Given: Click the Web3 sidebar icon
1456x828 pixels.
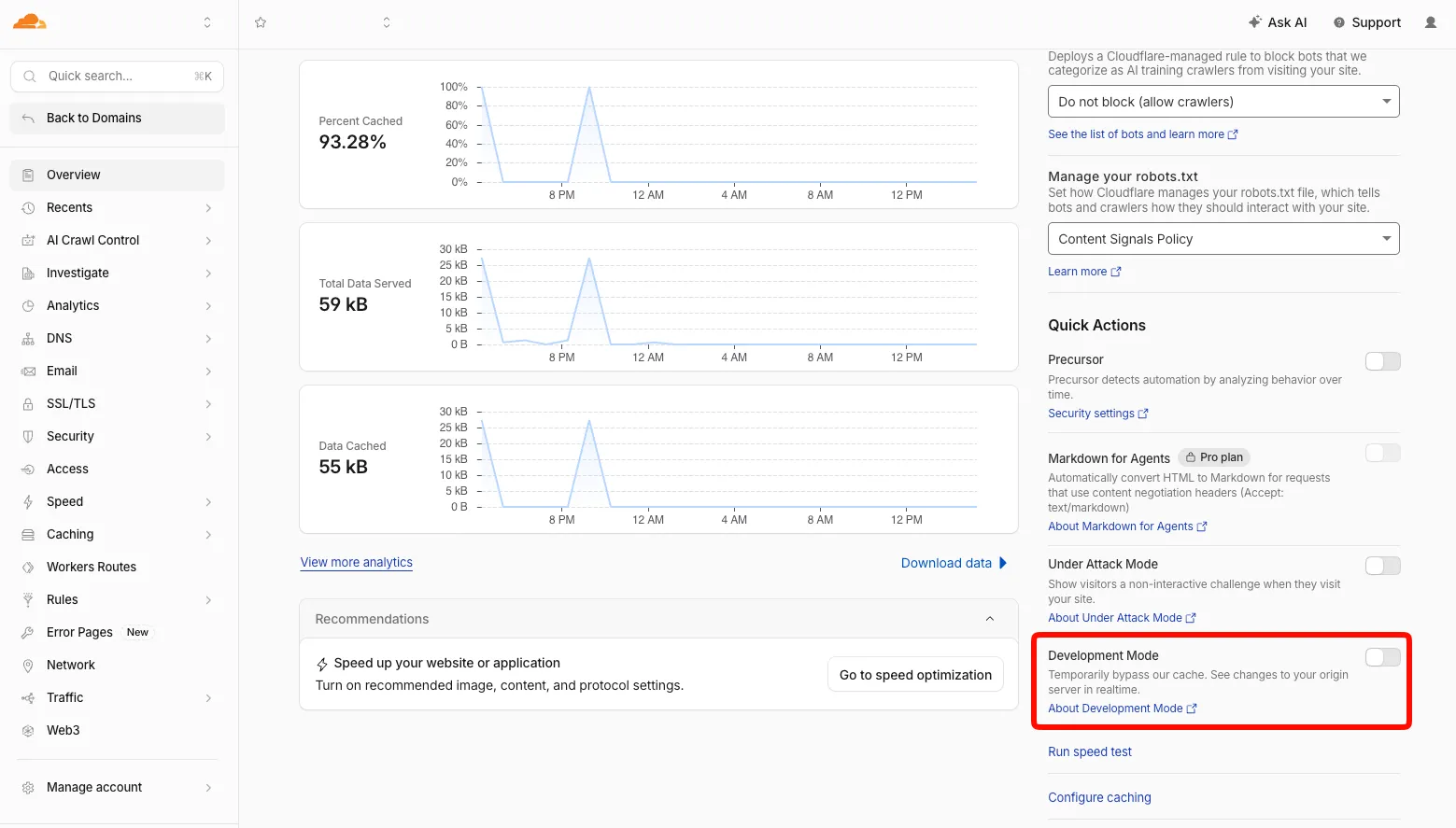Looking at the screenshot, I should click(28, 730).
